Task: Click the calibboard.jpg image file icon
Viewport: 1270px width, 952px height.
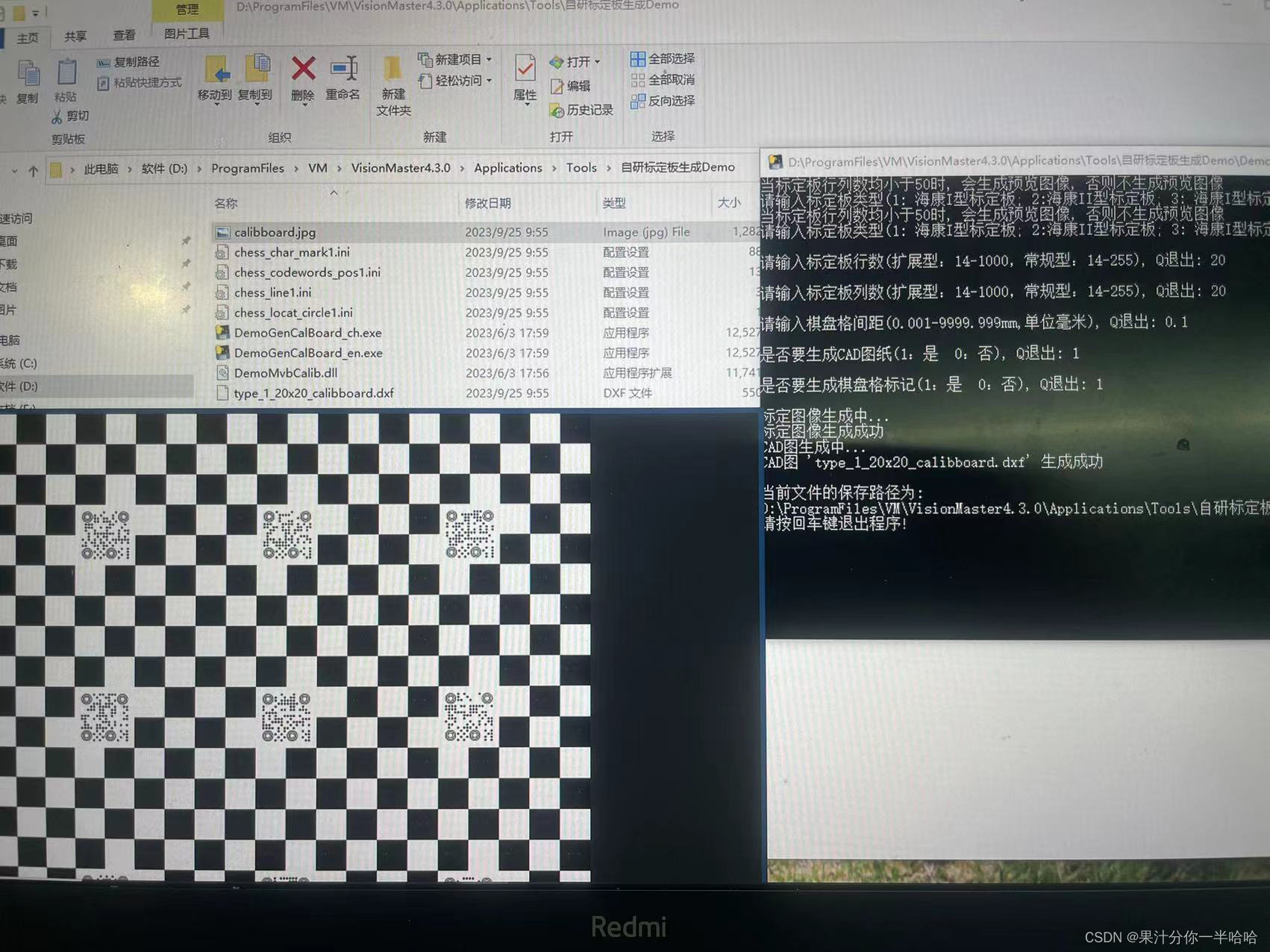Action: pyautogui.click(x=222, y=233)
